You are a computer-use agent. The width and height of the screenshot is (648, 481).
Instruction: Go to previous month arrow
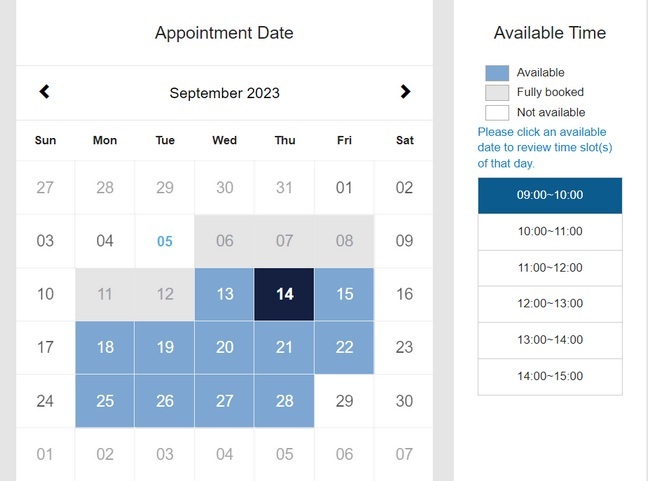[x=44, y=92]
